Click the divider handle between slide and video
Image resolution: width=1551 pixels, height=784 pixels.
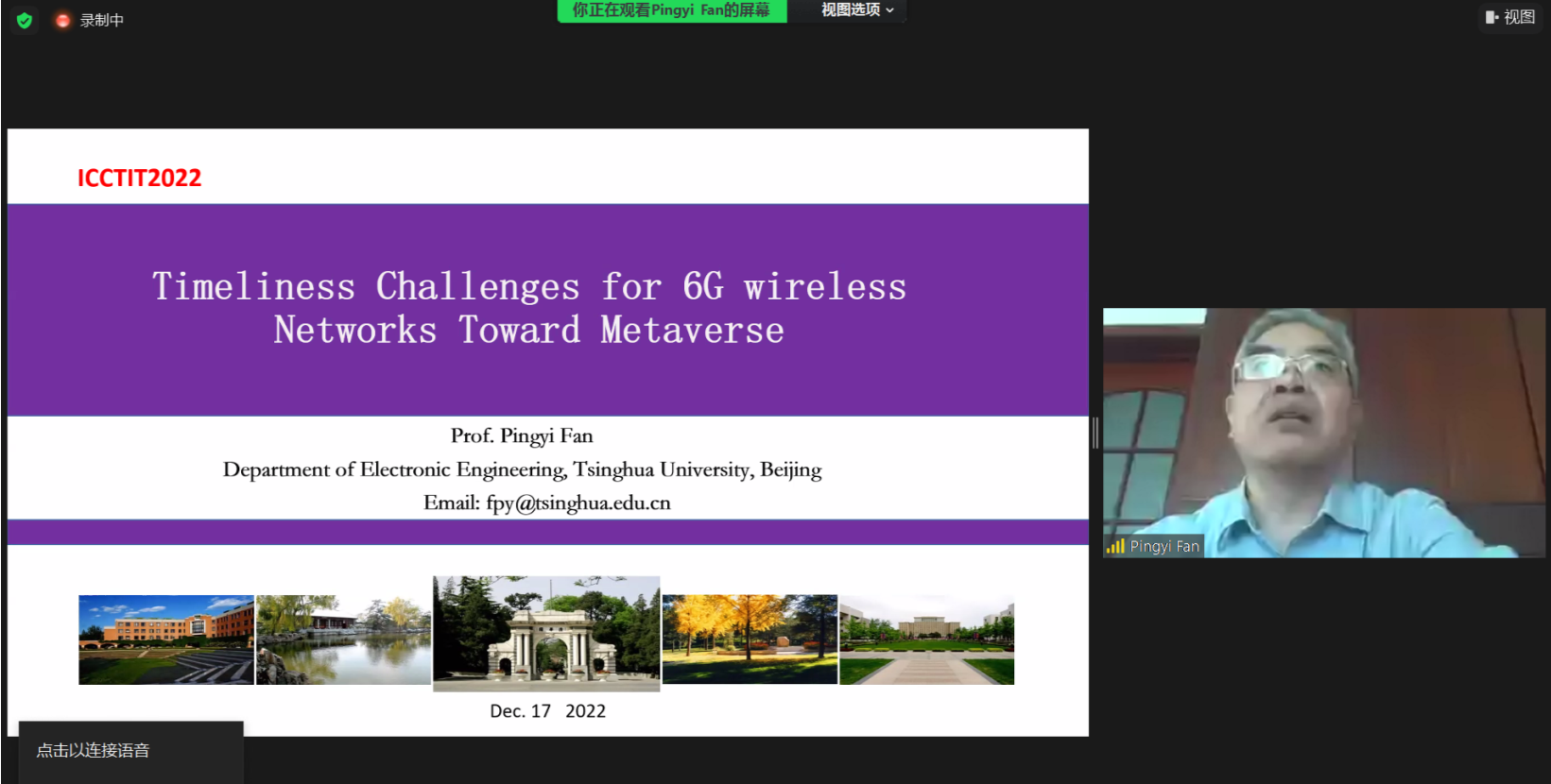pyautogui.click(x=1095, y=433)
